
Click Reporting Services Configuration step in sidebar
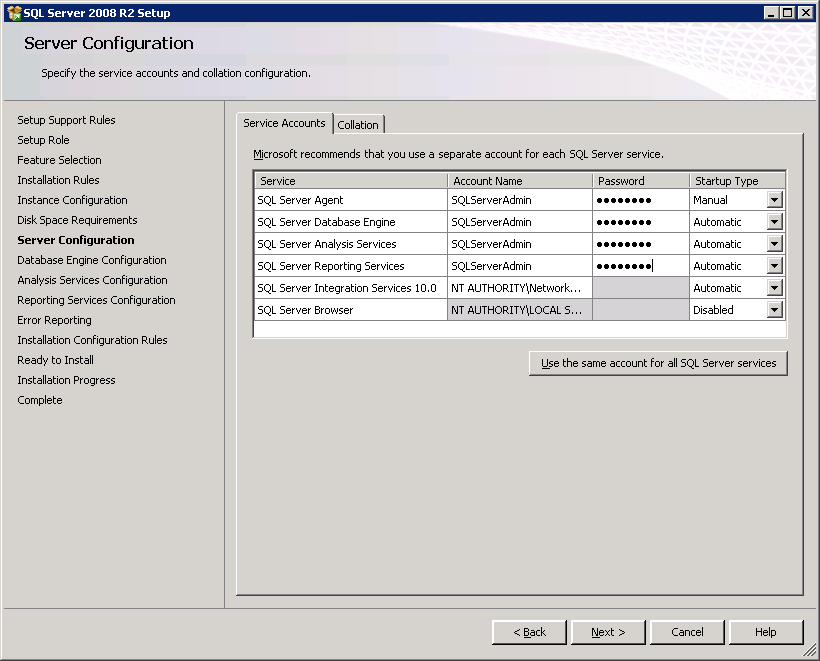(x=96, y=300)
